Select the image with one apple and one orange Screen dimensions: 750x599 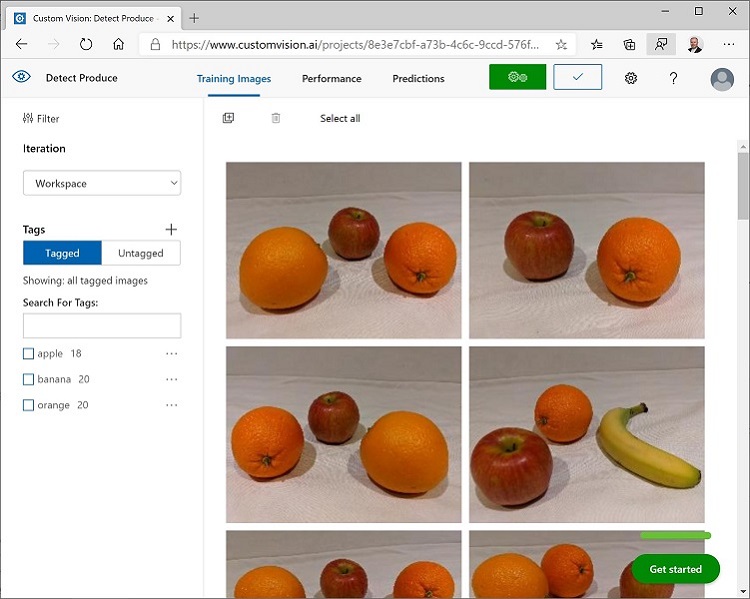[x=586, y=250]
